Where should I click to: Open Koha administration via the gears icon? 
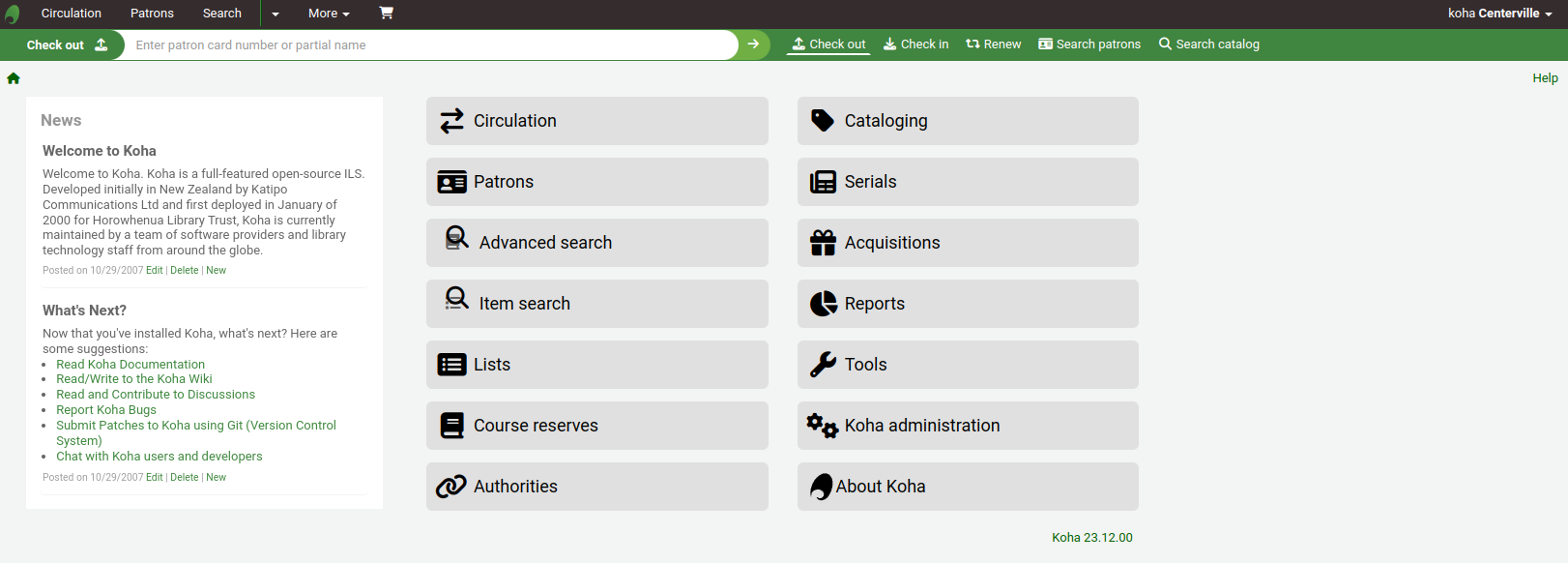point(823,426)
